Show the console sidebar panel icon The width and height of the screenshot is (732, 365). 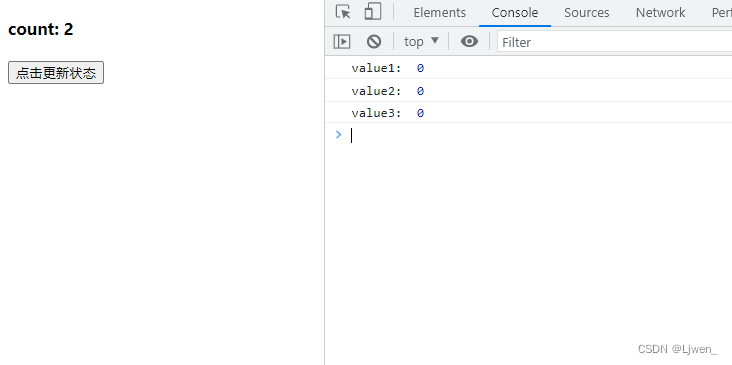point(342,42)
